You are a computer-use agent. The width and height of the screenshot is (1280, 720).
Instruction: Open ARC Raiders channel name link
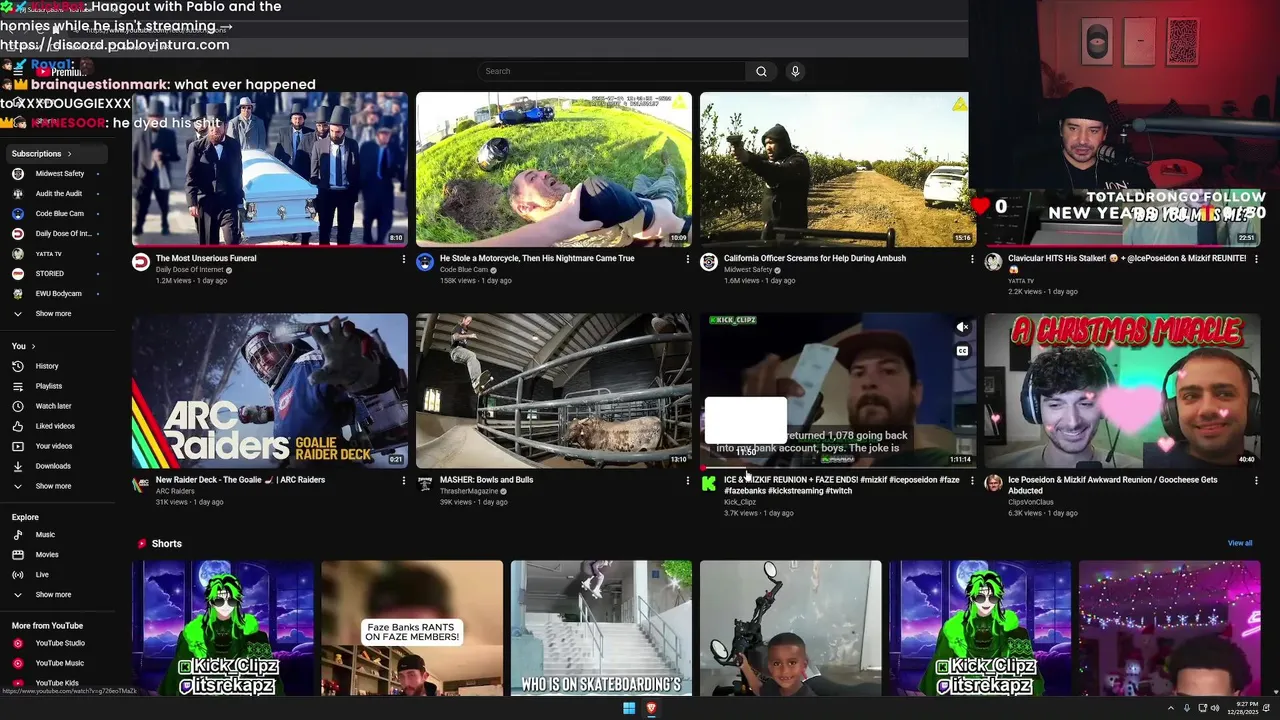pyautogui.click(x=175, y=491)
